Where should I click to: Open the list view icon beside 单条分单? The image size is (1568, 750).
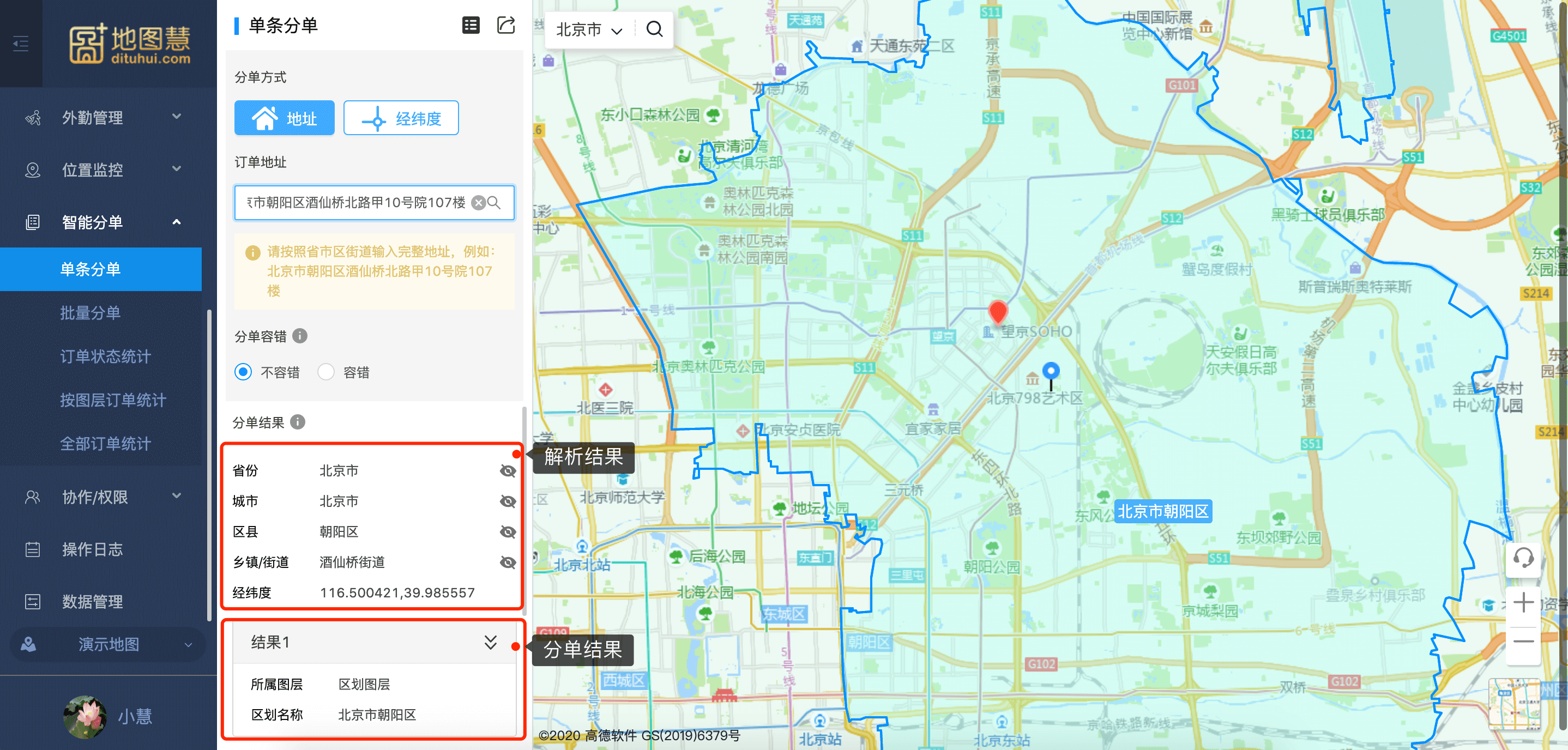click(471, 25)
